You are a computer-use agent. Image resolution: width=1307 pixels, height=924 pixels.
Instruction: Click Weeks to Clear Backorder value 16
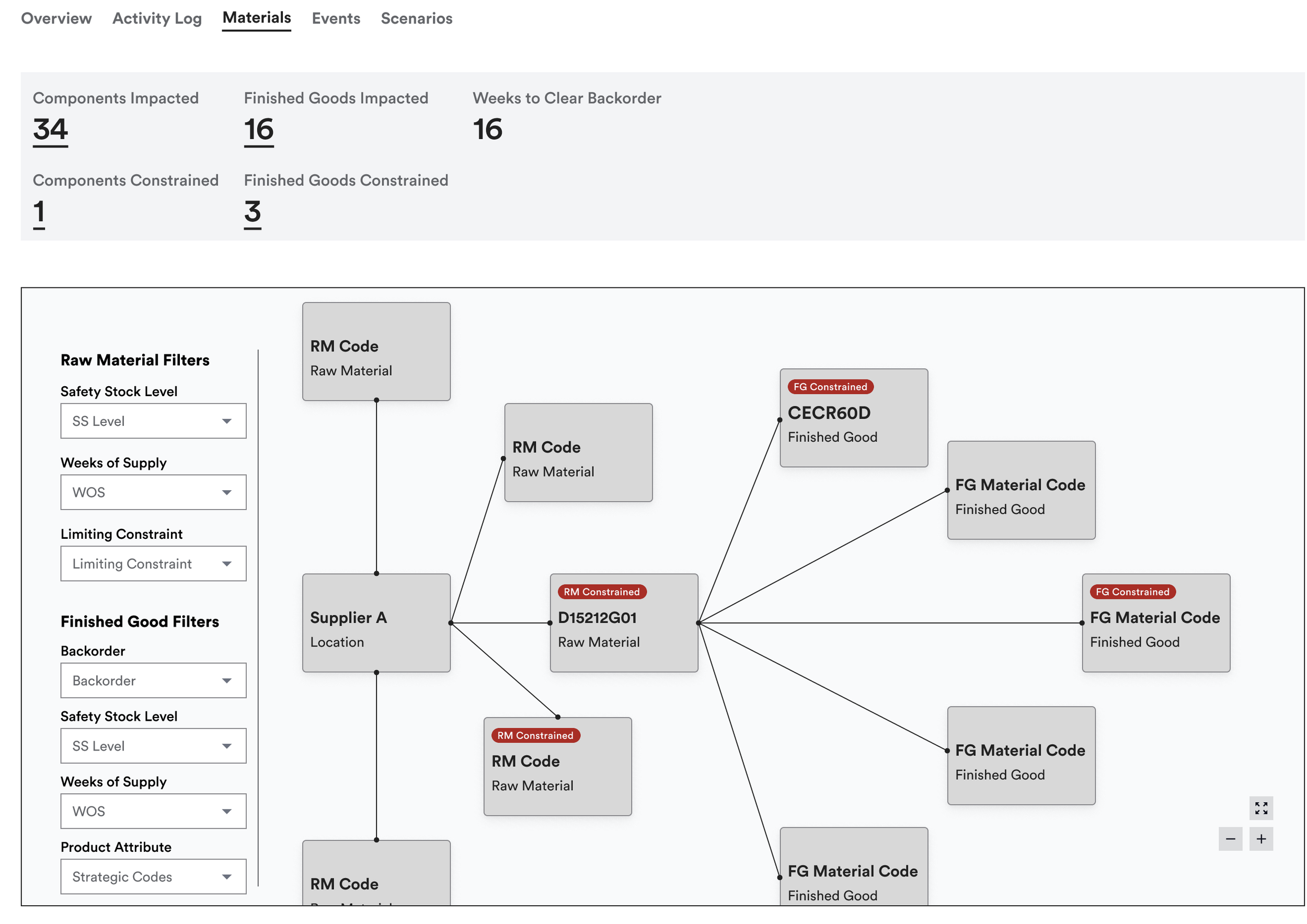488,129
